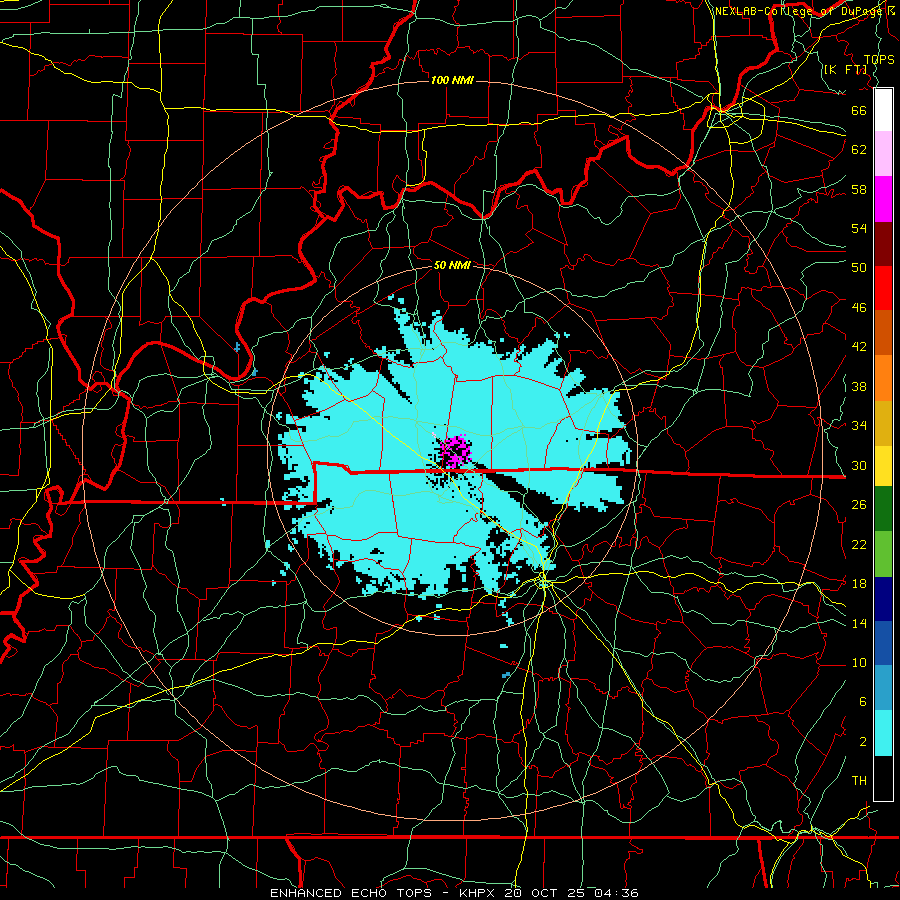Click the '100 NMI' range ring label
The width and height of the screenshot is (900, 900).
(x=452, y=80)
